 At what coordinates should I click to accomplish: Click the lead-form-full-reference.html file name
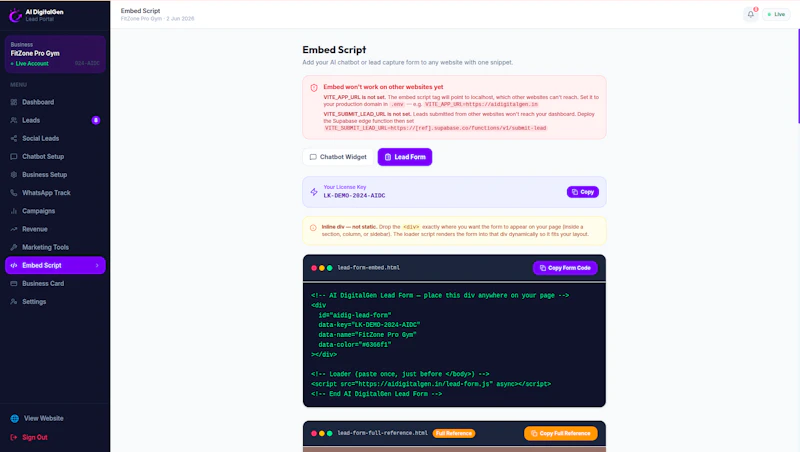383,433
